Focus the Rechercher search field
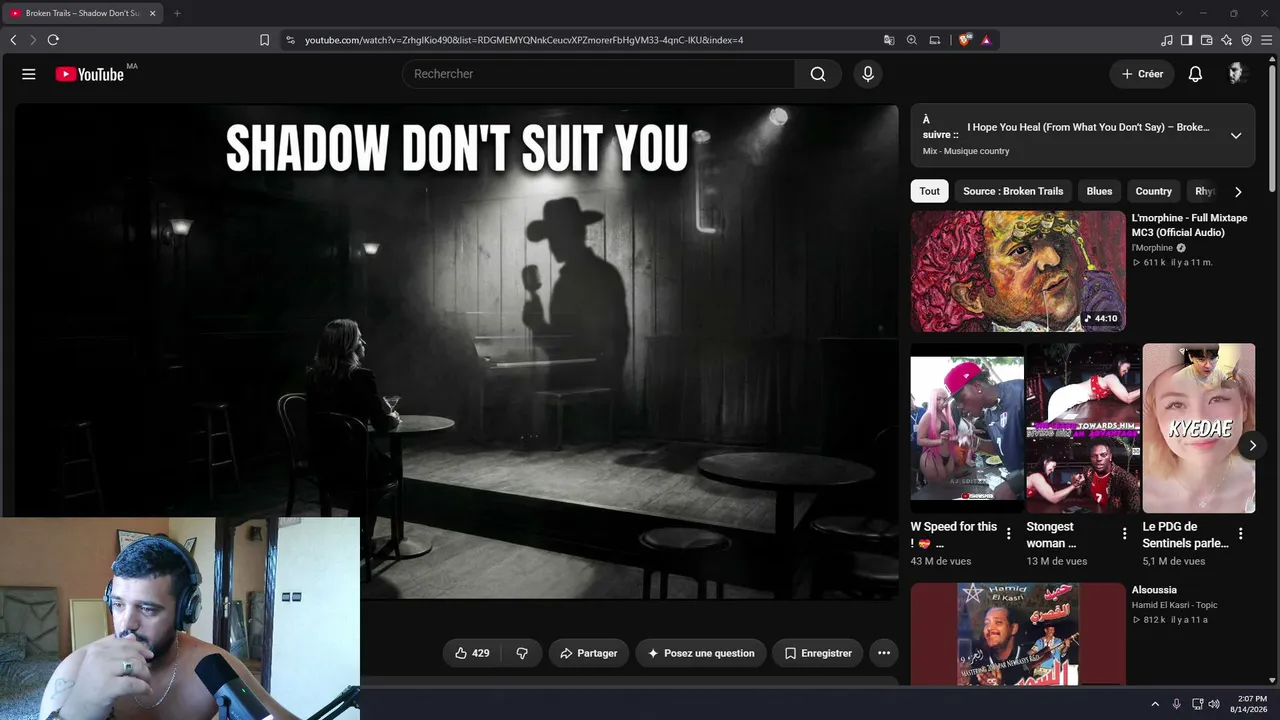This screenshot has width=1280, height=720. click(598, 74)
